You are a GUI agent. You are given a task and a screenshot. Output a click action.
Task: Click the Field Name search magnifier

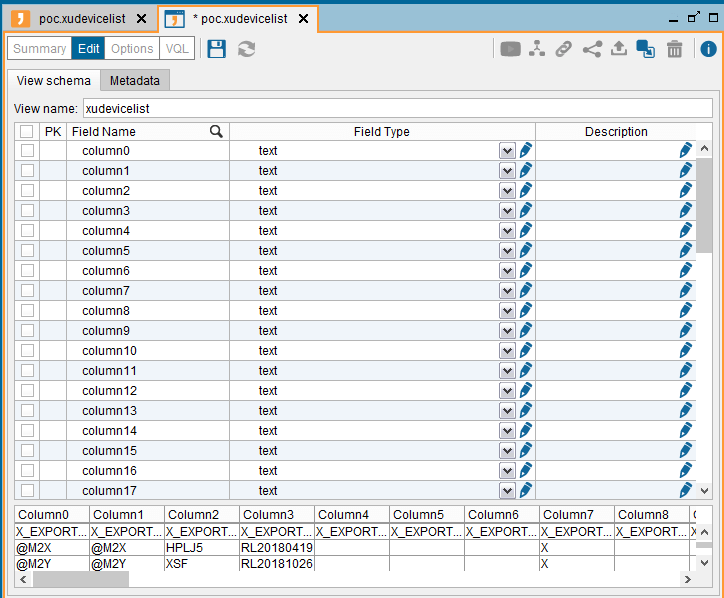click(216, 132)
